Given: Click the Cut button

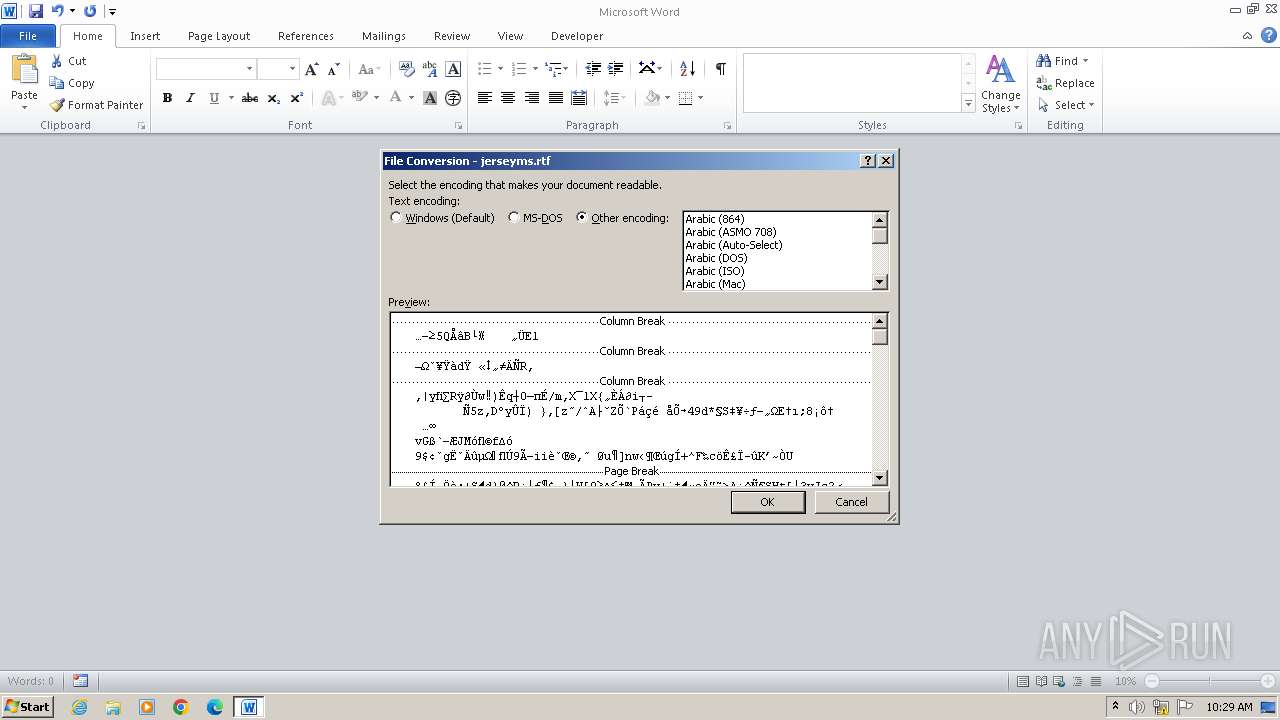Looking at the screenshot, I should point(68,61).
